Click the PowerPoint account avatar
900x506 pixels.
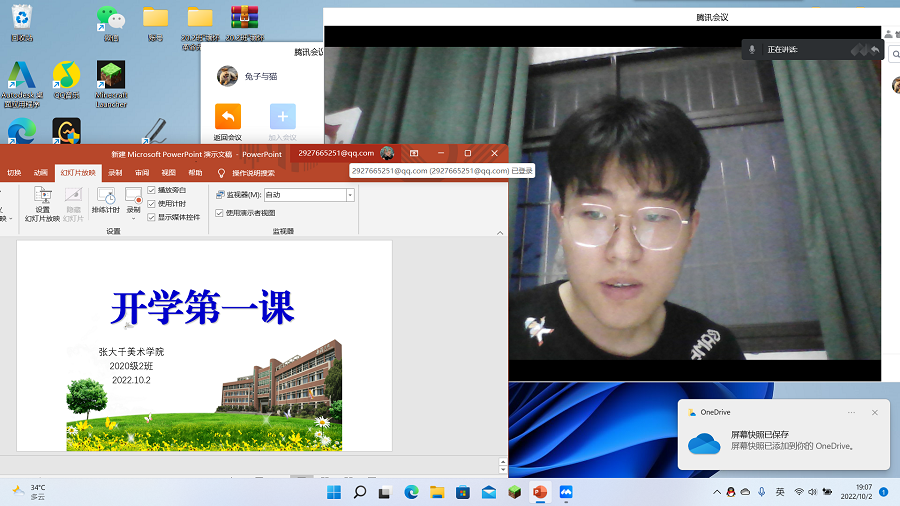tap(387, 153)
